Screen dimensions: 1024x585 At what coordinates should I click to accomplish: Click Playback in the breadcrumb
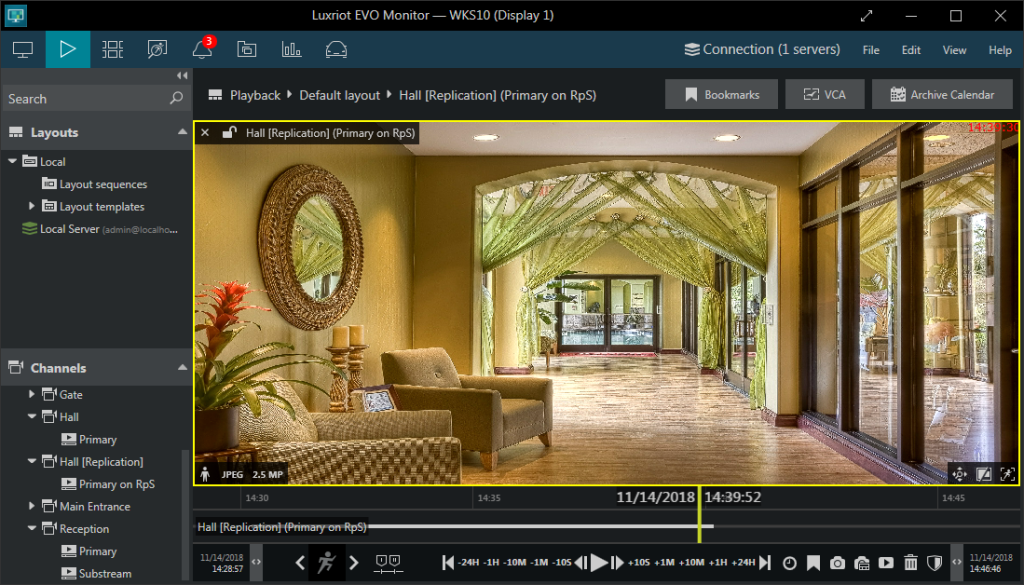(255, 95)
